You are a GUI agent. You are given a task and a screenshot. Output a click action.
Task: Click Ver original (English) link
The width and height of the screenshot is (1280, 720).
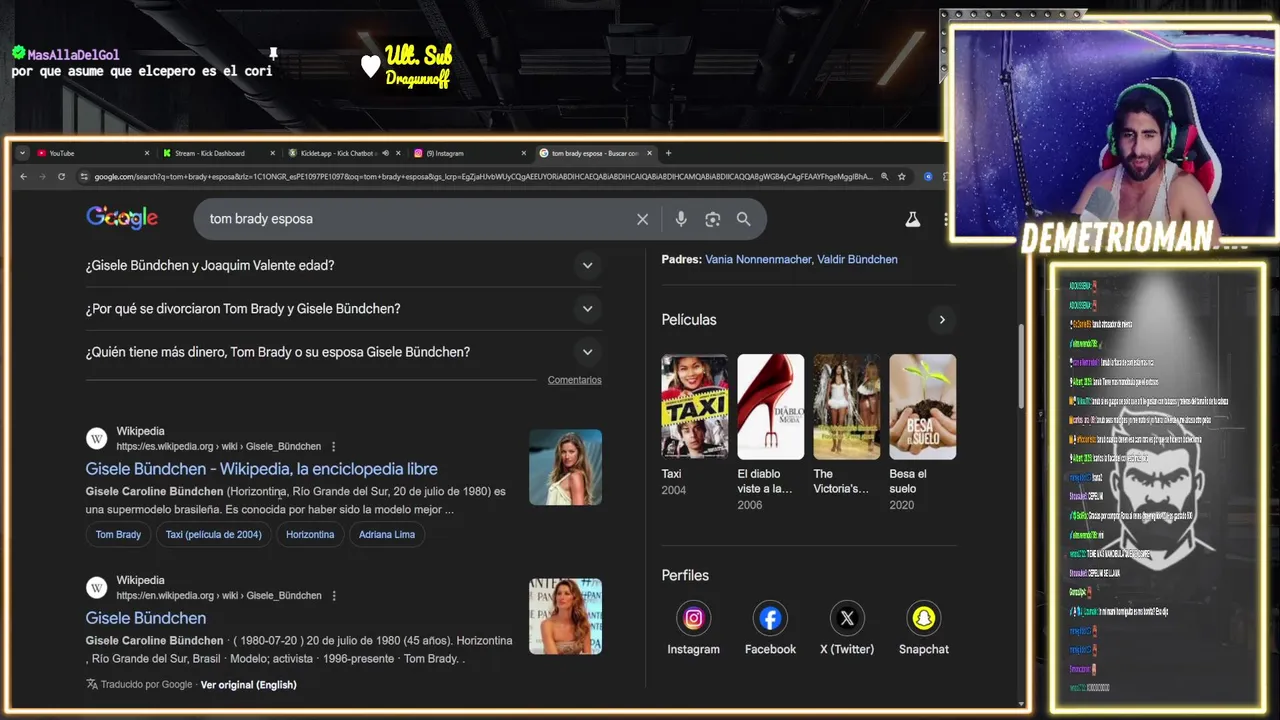click(x=249, y=685)
